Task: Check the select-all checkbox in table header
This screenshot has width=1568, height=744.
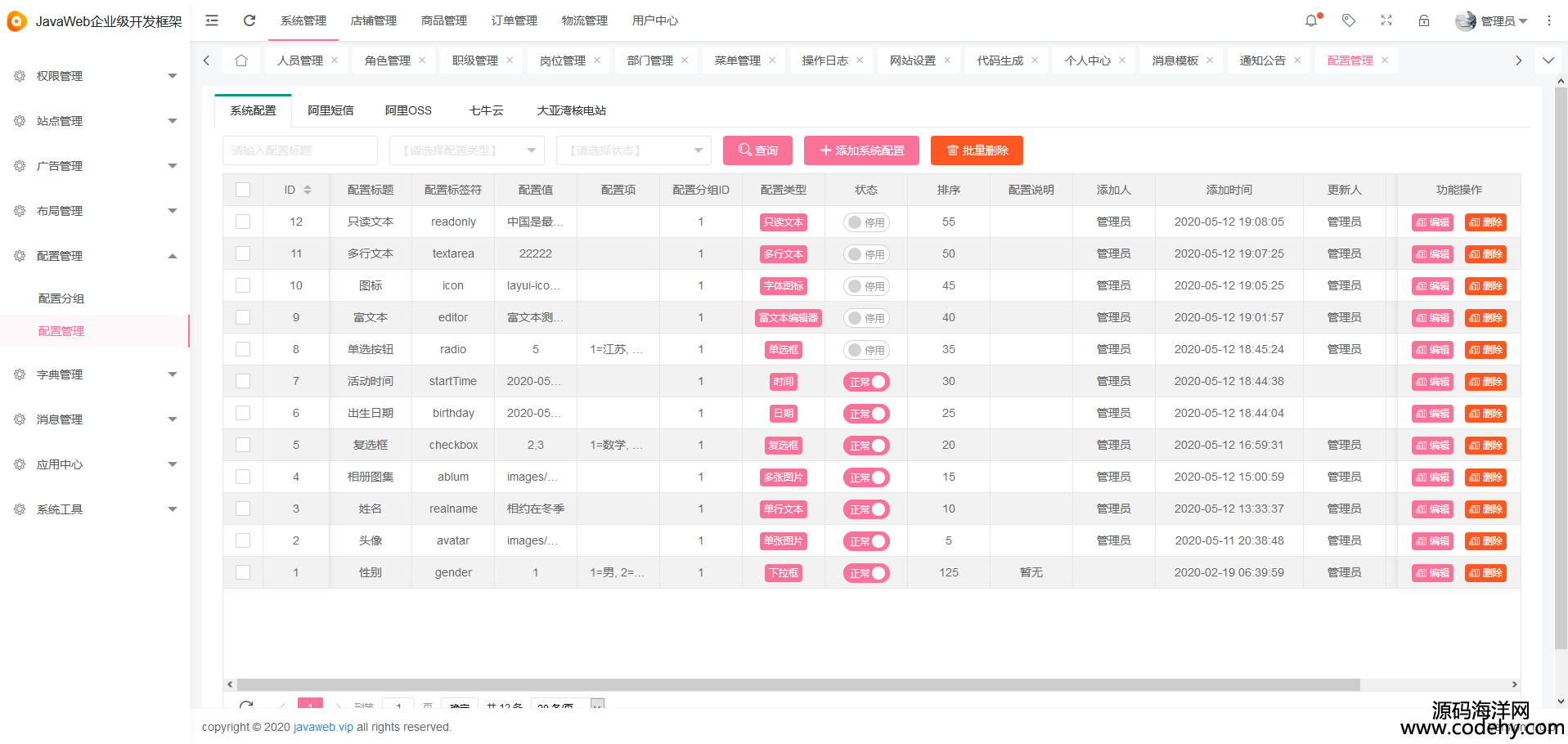Action: point(243,190)
